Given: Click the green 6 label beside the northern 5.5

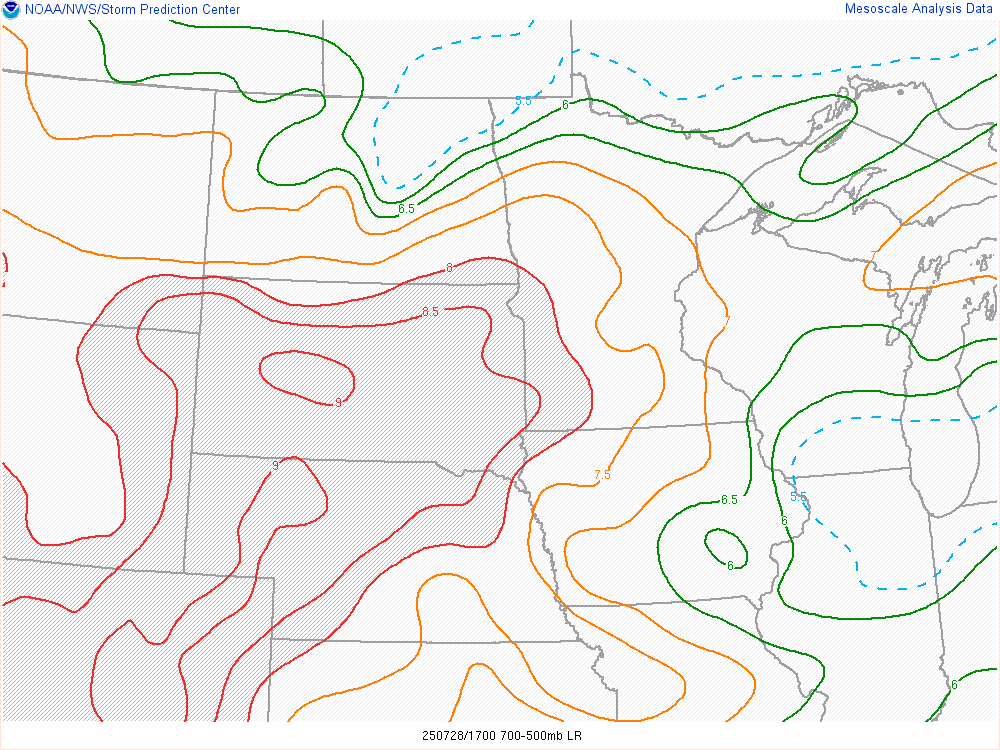Looking at the screenshot, I should [x=565, y=105].
